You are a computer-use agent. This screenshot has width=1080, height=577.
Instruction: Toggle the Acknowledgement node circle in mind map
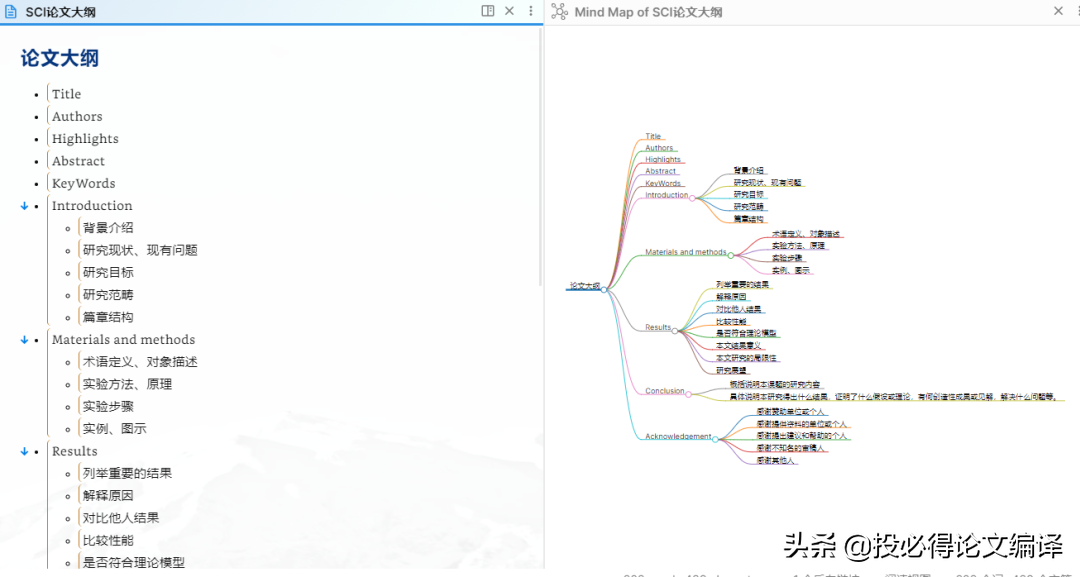coord(715,438)
